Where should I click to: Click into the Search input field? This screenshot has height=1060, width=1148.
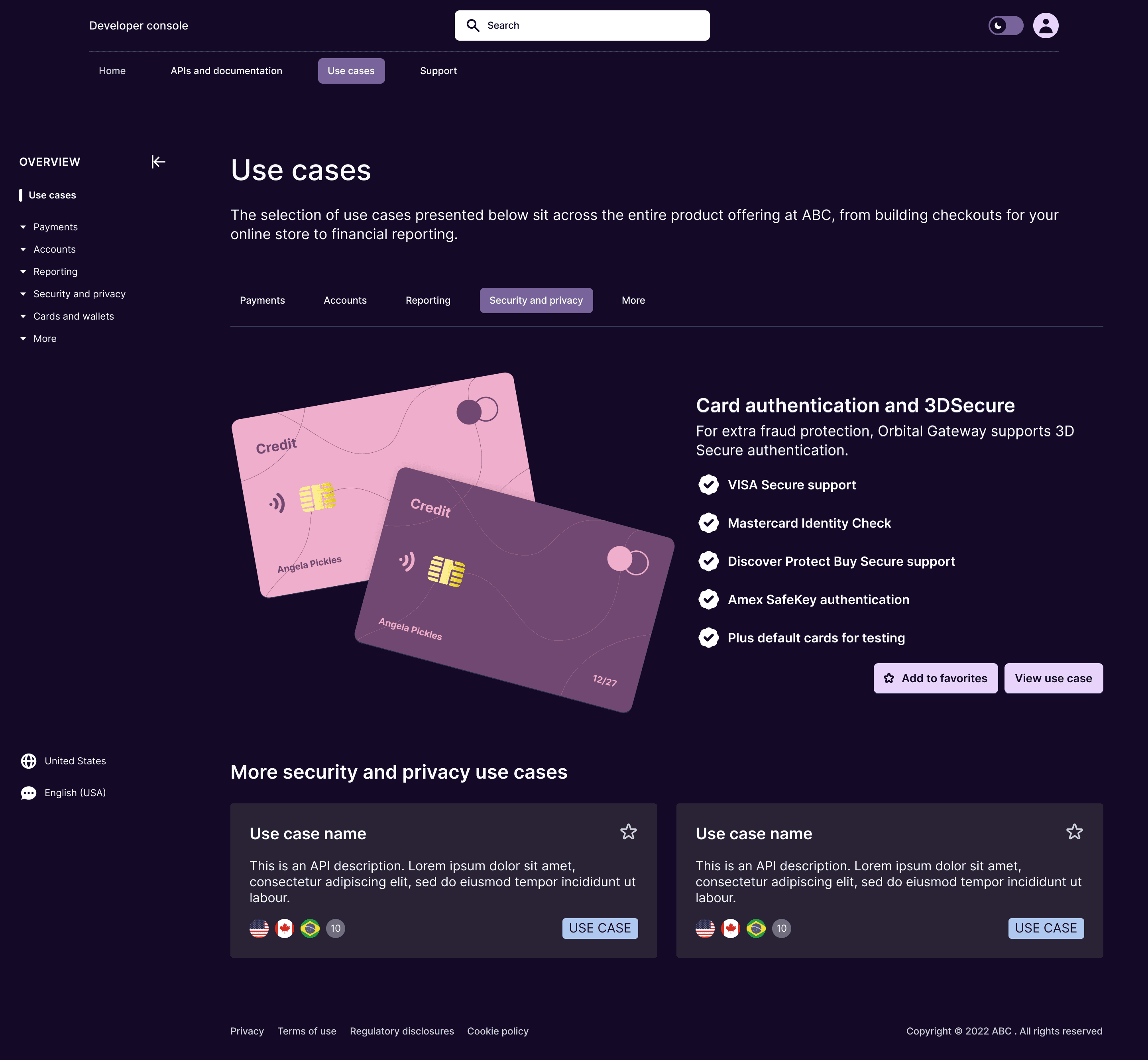(x=582, y=25)
